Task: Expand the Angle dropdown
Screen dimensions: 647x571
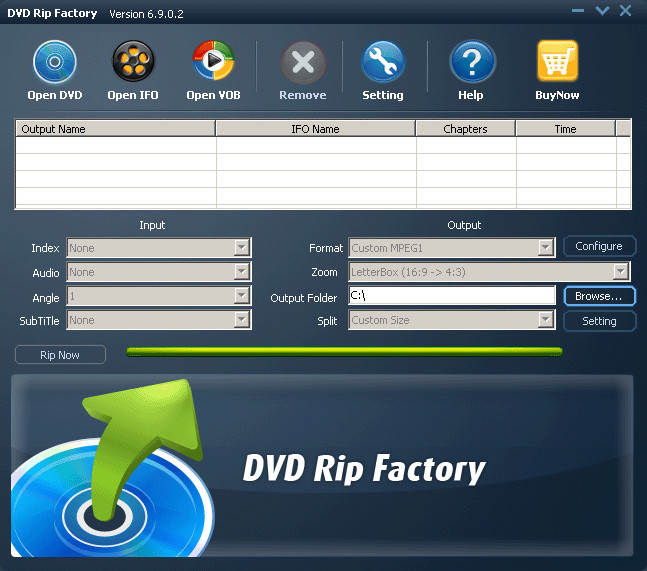Action: pos(241,295)
